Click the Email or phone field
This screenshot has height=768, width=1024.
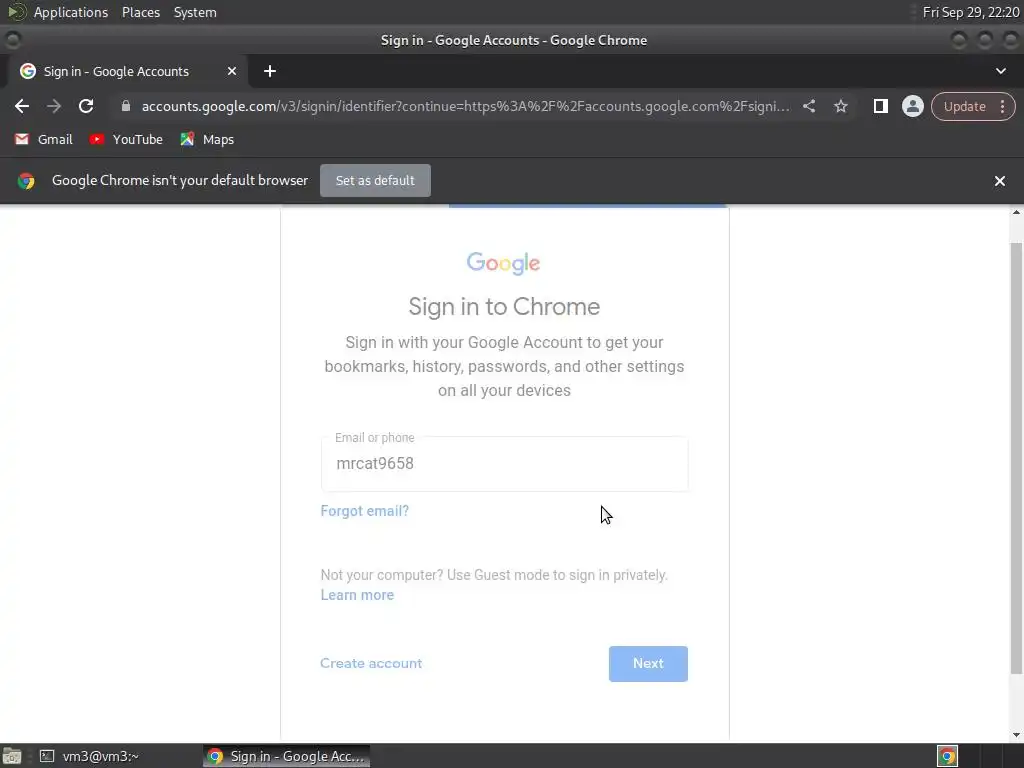[504, 464]
